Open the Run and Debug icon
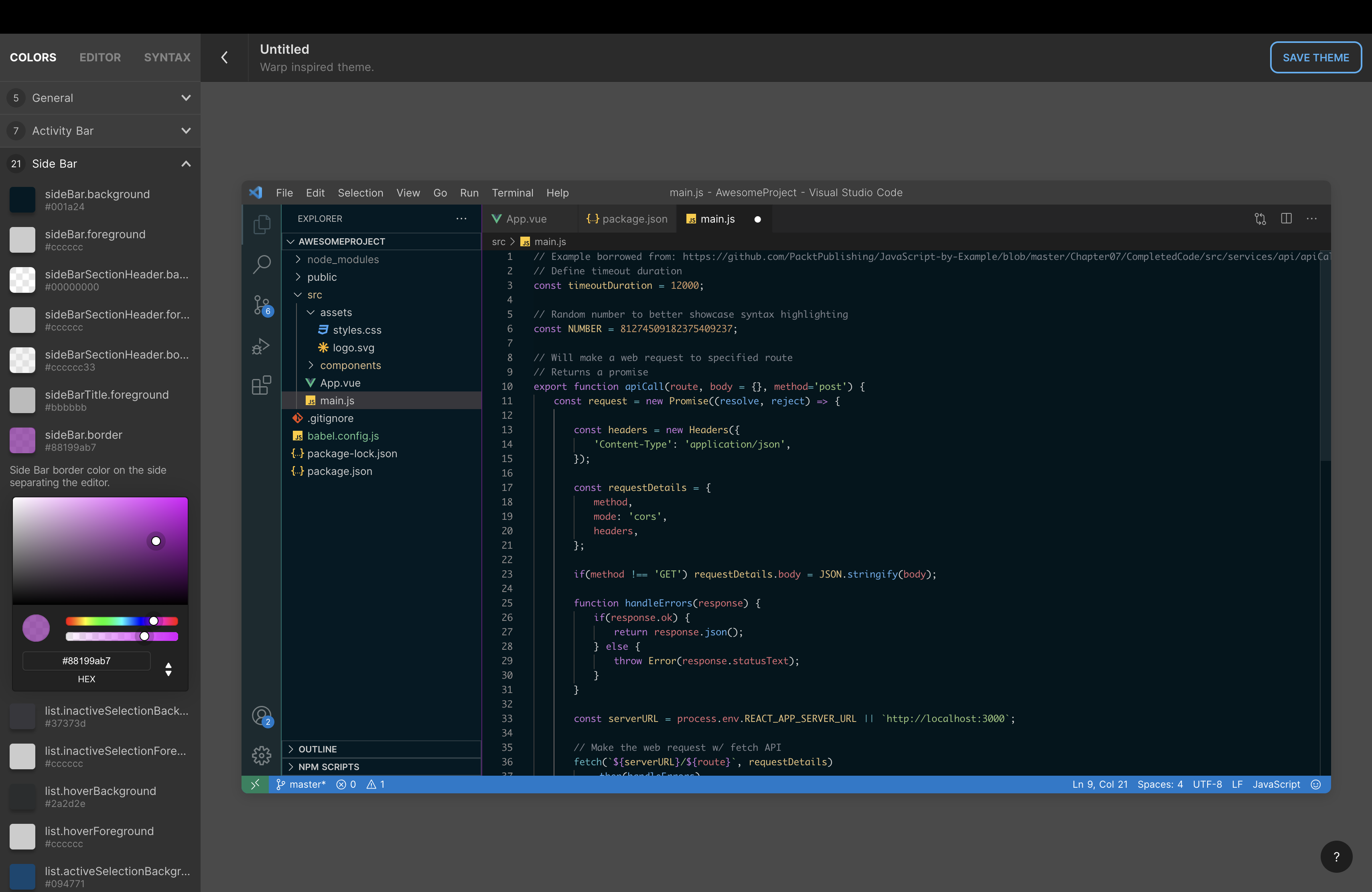This screenshot has height=892, width=1372. tap(261, 346)
